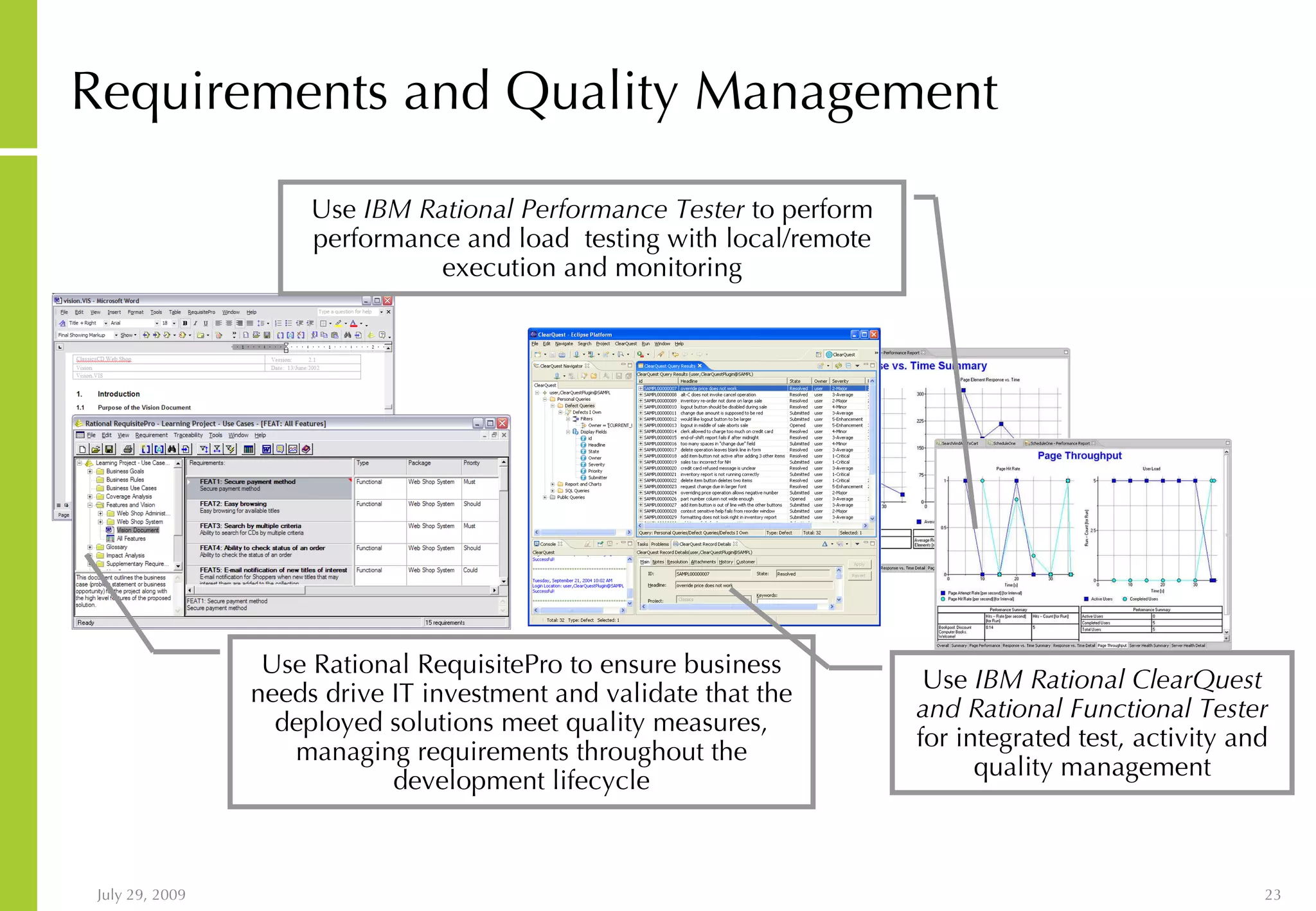Click the Open folder icon in RequisitePro toolbar
Viewport: 1316px width, 911px height.
click(x=95, y=449)
